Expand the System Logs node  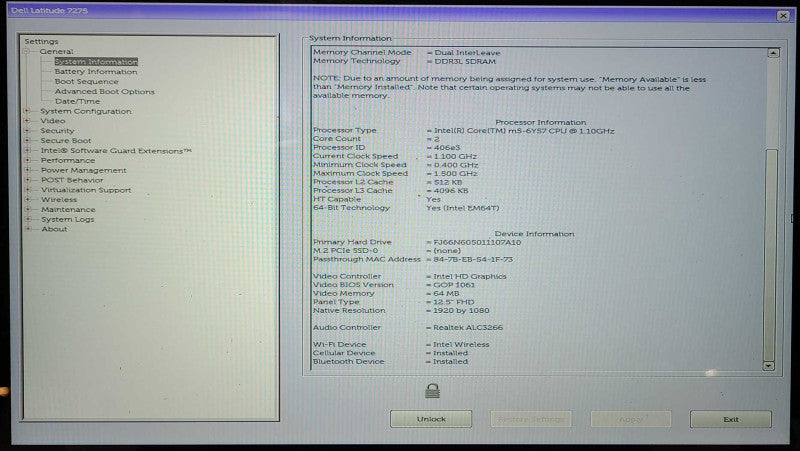pyautogui.click(x=28, y=219)
